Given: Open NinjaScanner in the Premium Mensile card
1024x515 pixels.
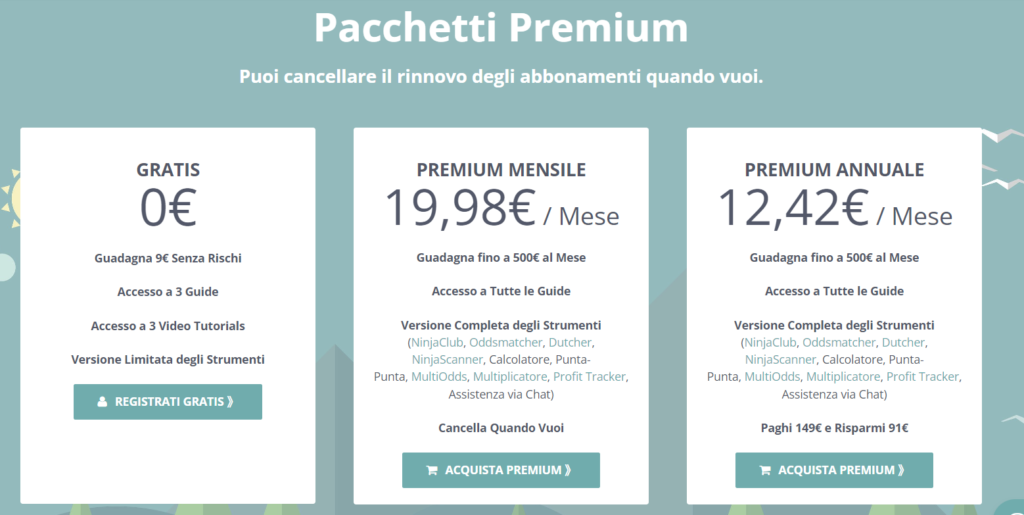Looking at the screenshot, I should pos(447,359).
